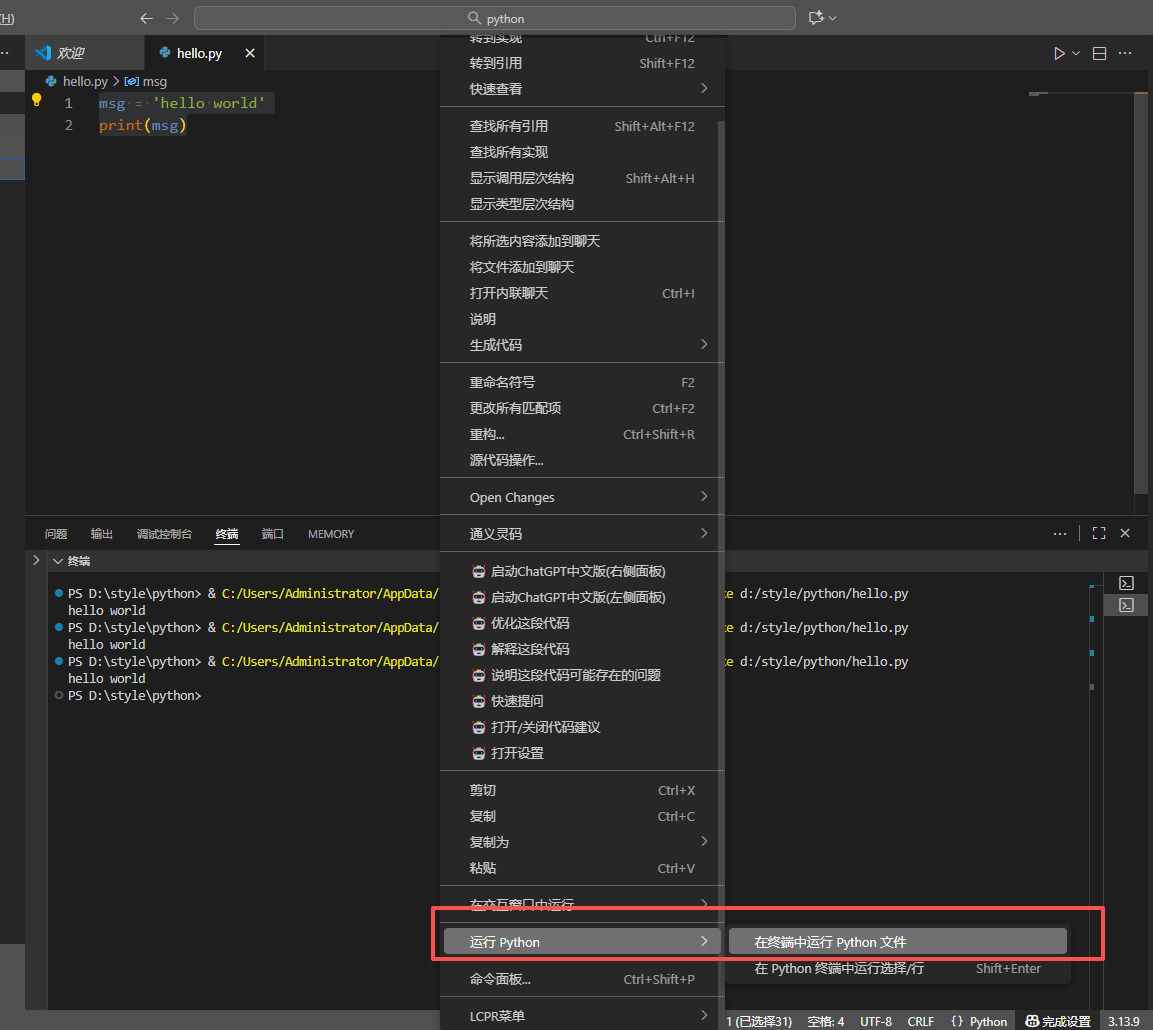Choose 重构... menu item
This screenshot has height=1030, width=1153.
(x=582, y=434)
